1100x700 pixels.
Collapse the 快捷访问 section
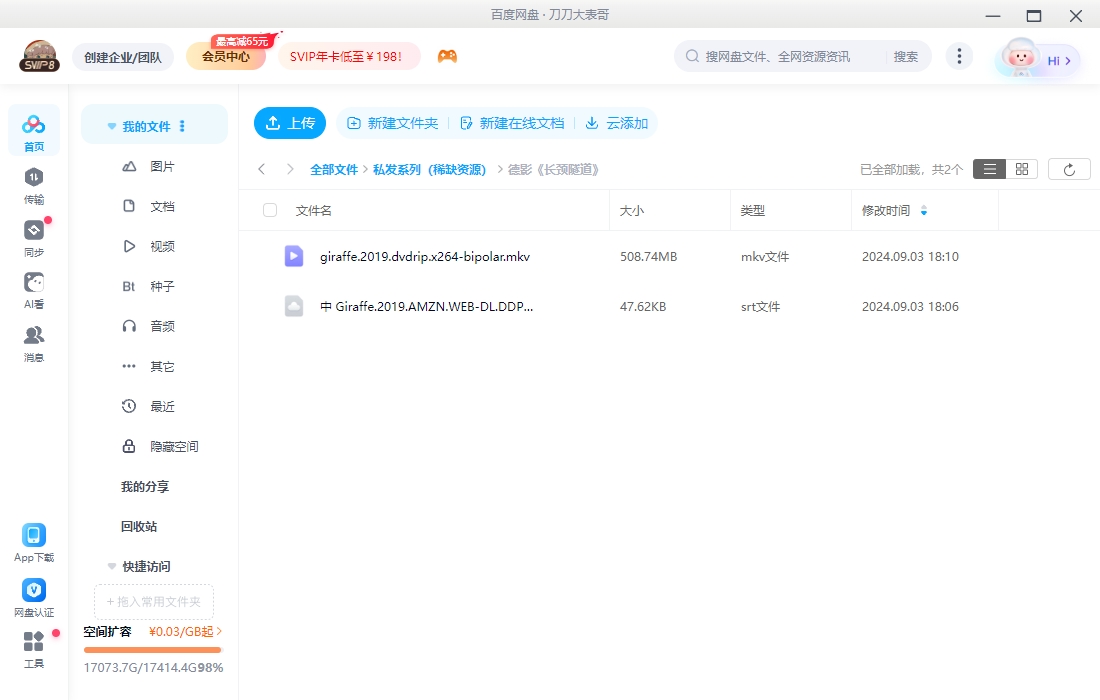[111, 566]
